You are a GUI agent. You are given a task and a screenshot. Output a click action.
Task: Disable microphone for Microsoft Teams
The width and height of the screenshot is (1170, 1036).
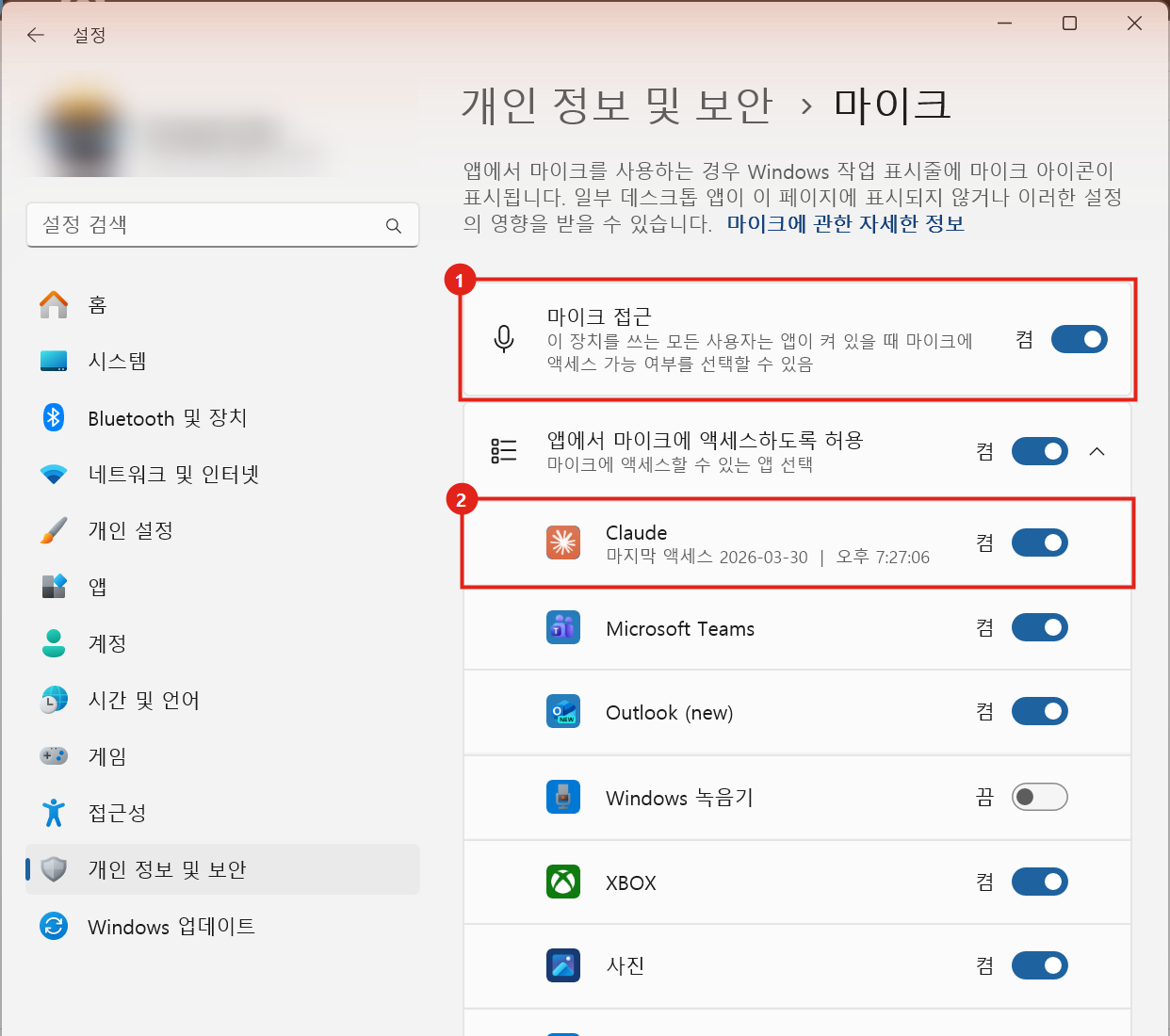click(x=1040, y=627)
